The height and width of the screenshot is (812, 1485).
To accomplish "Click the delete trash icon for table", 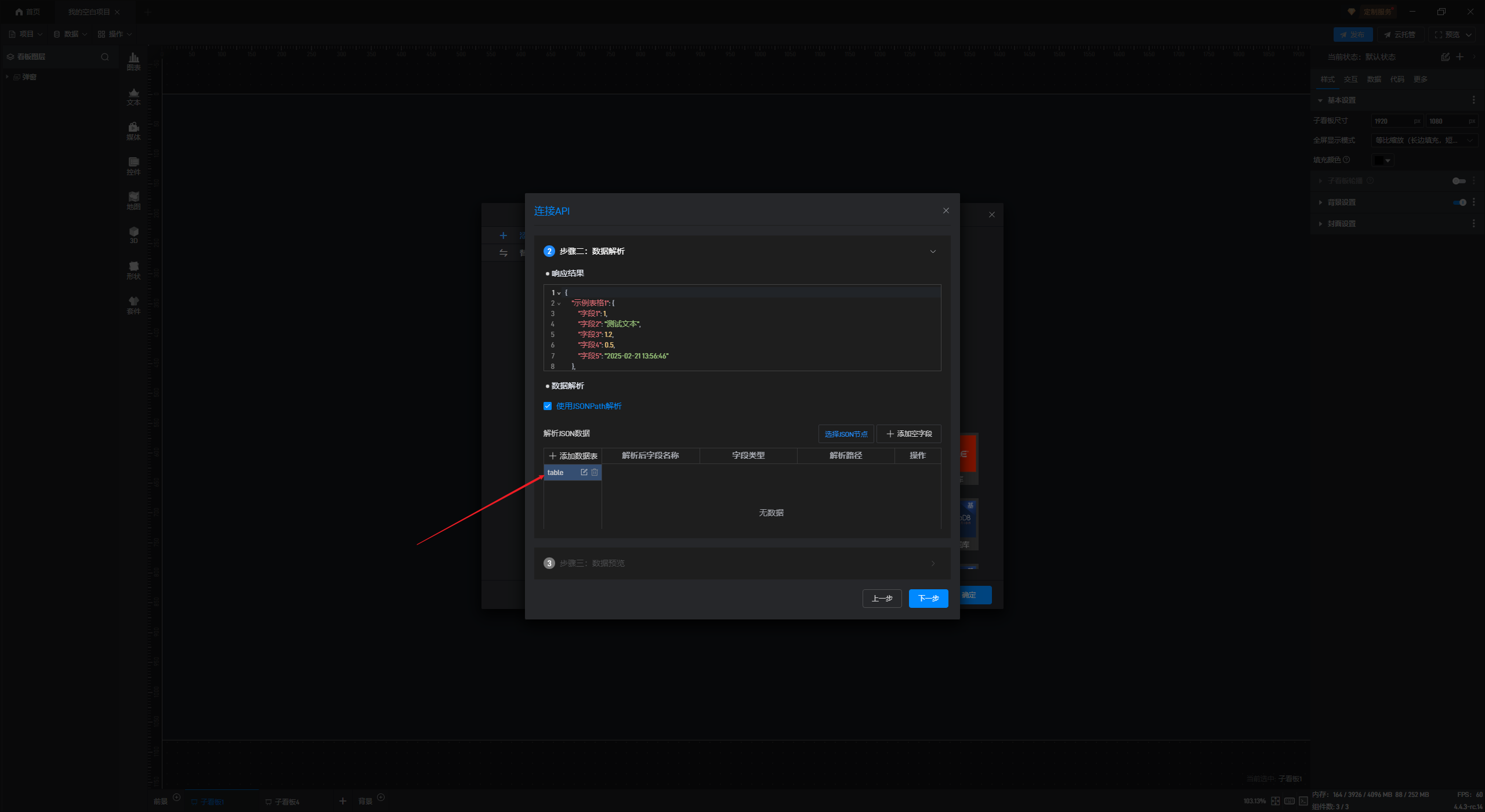I will tap(595, 472).
